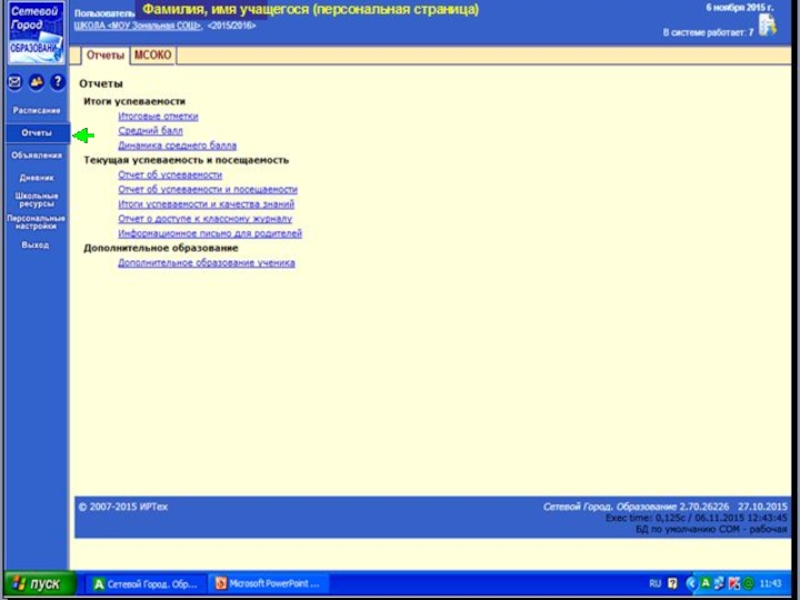Select the Отчеты tab
800x600 pixels.
(105, 56)
